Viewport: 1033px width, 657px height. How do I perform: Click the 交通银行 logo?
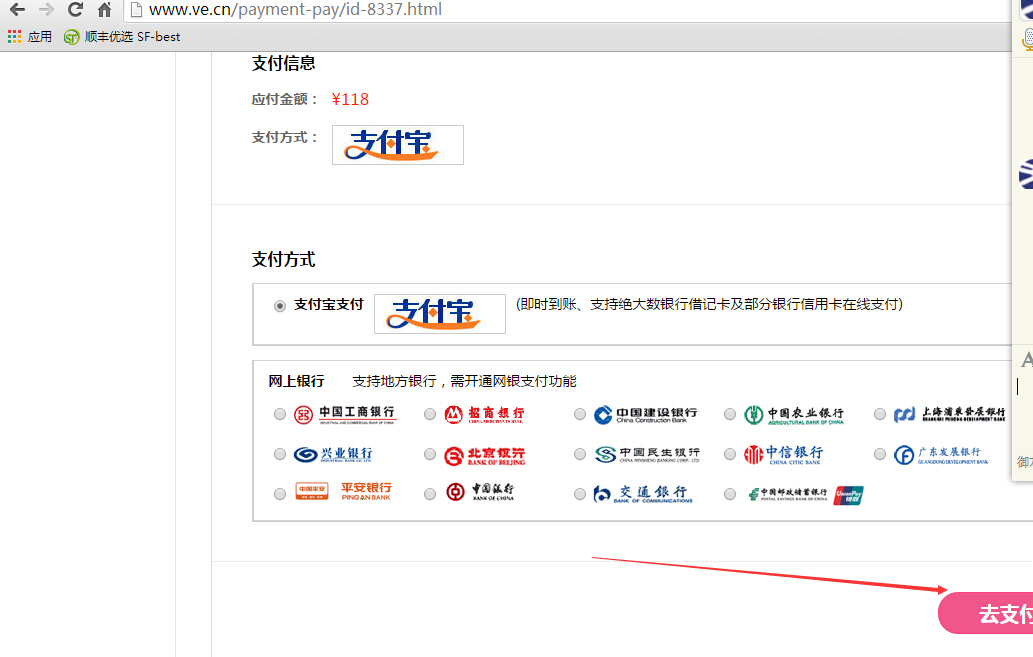tap(643, 494)
